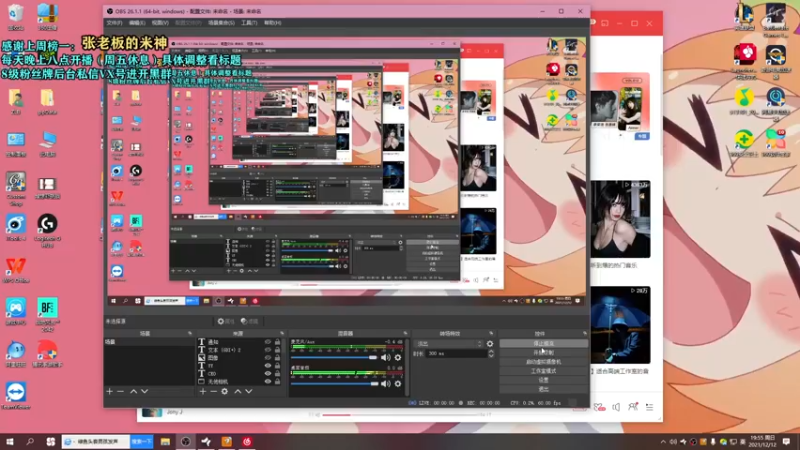Pop out the 控件 dock panel icon

(x=584, y=333)
